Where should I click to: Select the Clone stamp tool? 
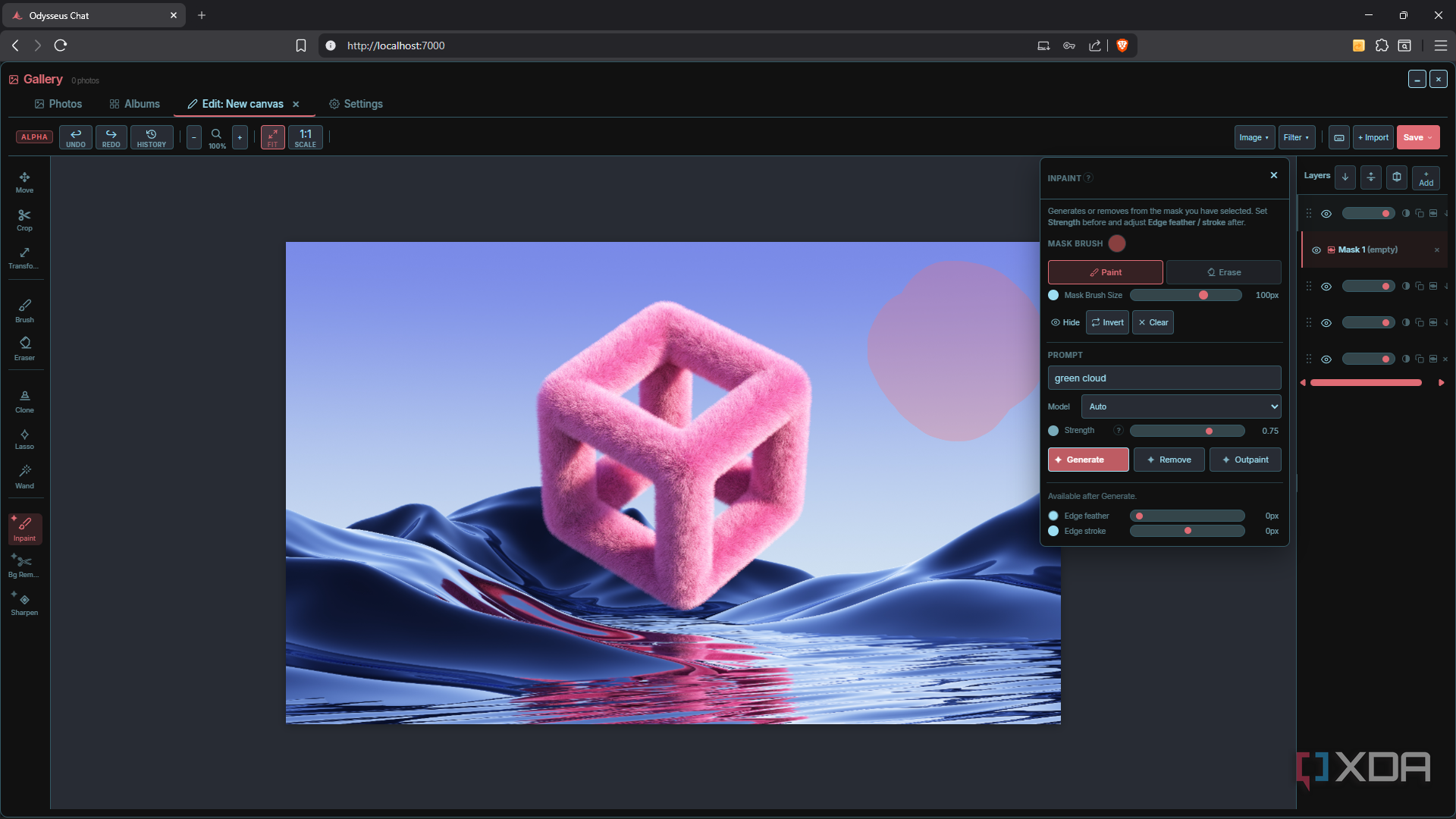click(x=24, y=402)
